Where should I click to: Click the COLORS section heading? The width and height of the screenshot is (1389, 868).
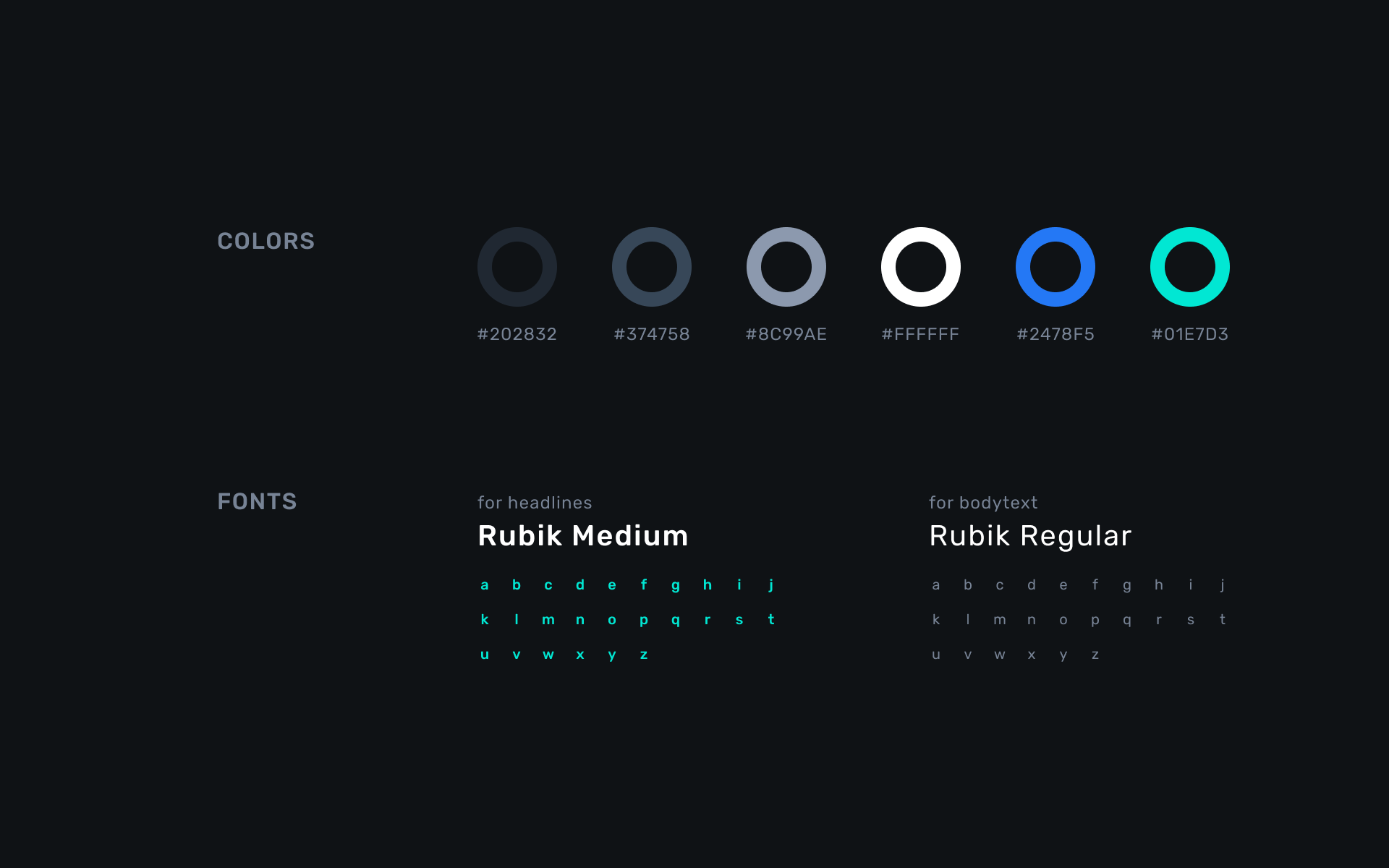tap(266, 241)
